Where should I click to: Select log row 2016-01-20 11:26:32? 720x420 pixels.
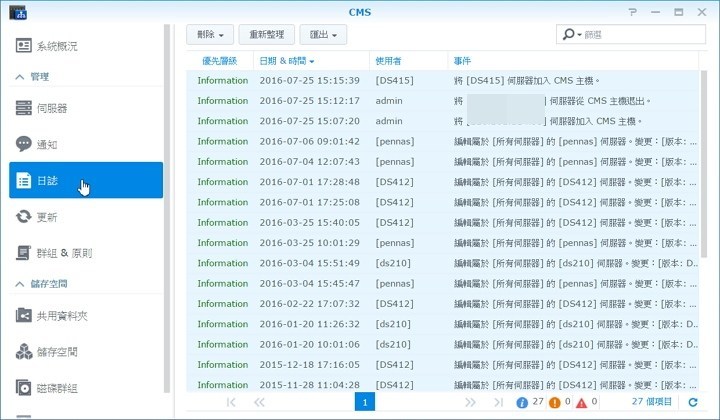[443, 324]
